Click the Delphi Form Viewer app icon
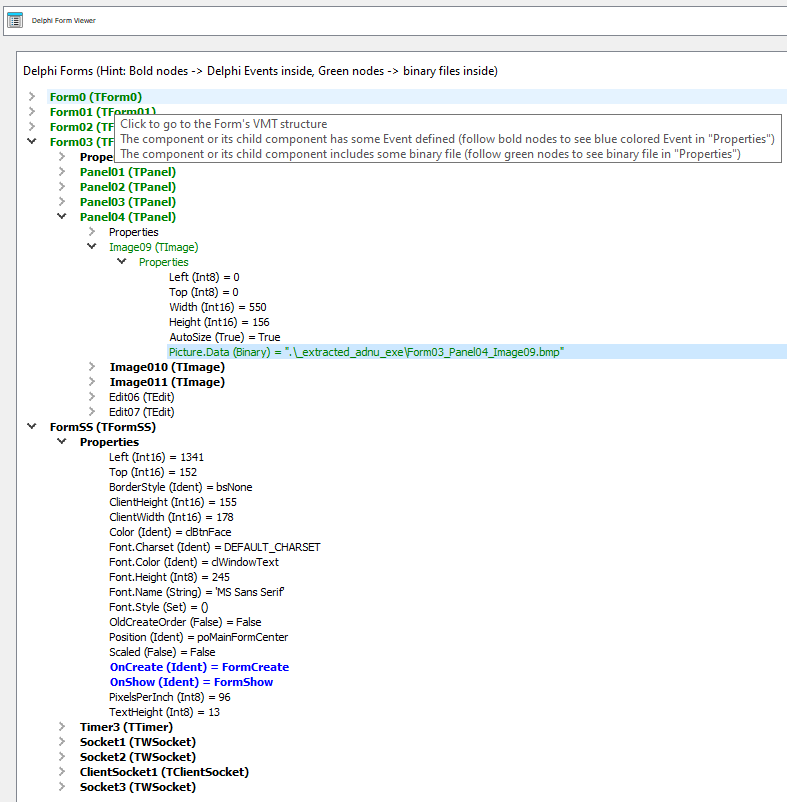 15,20
